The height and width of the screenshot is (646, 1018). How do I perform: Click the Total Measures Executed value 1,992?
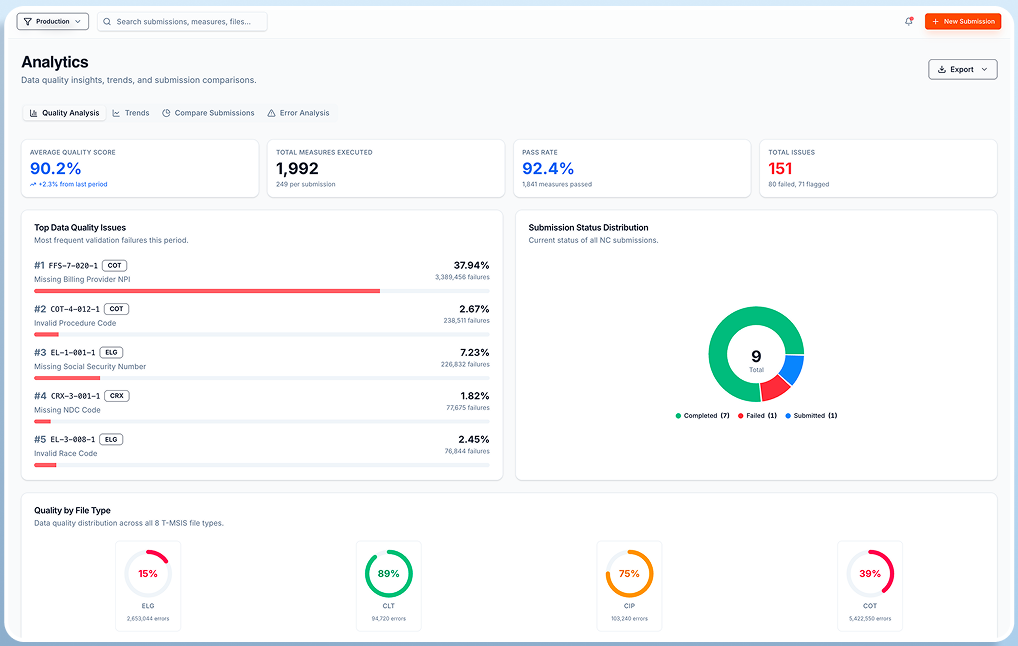tap(297, 169)
